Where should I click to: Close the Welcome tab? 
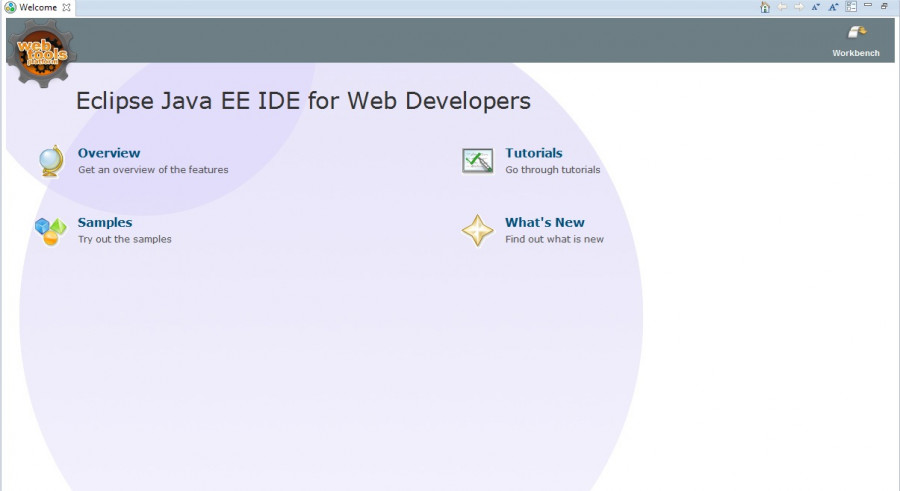point(67,7)
